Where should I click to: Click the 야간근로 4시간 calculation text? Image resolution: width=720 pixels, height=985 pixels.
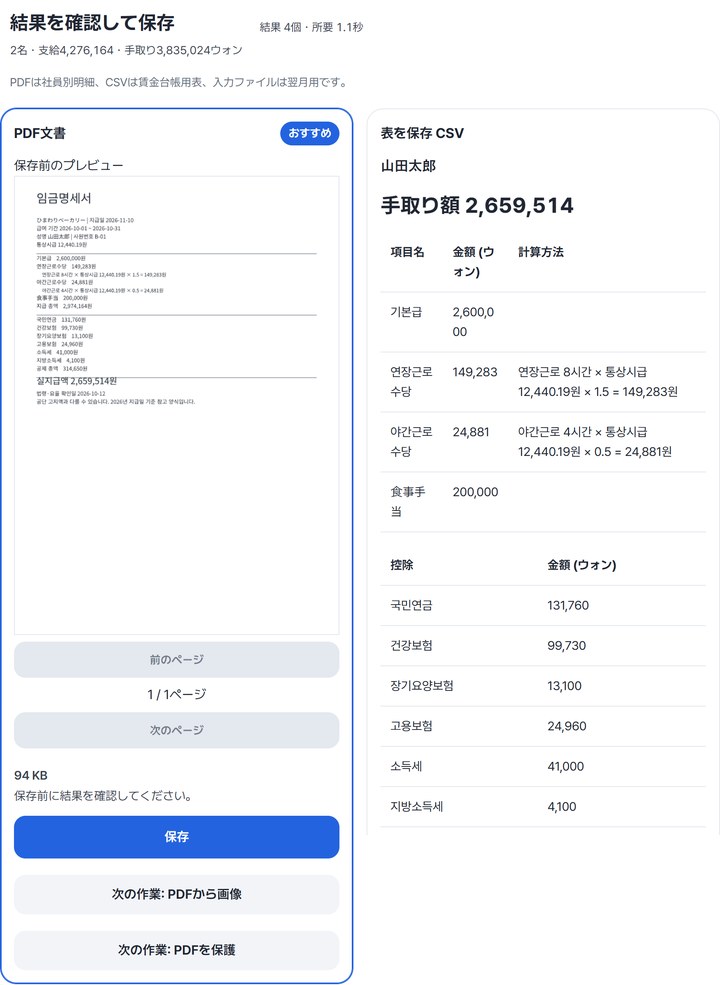tap(595, 442)
